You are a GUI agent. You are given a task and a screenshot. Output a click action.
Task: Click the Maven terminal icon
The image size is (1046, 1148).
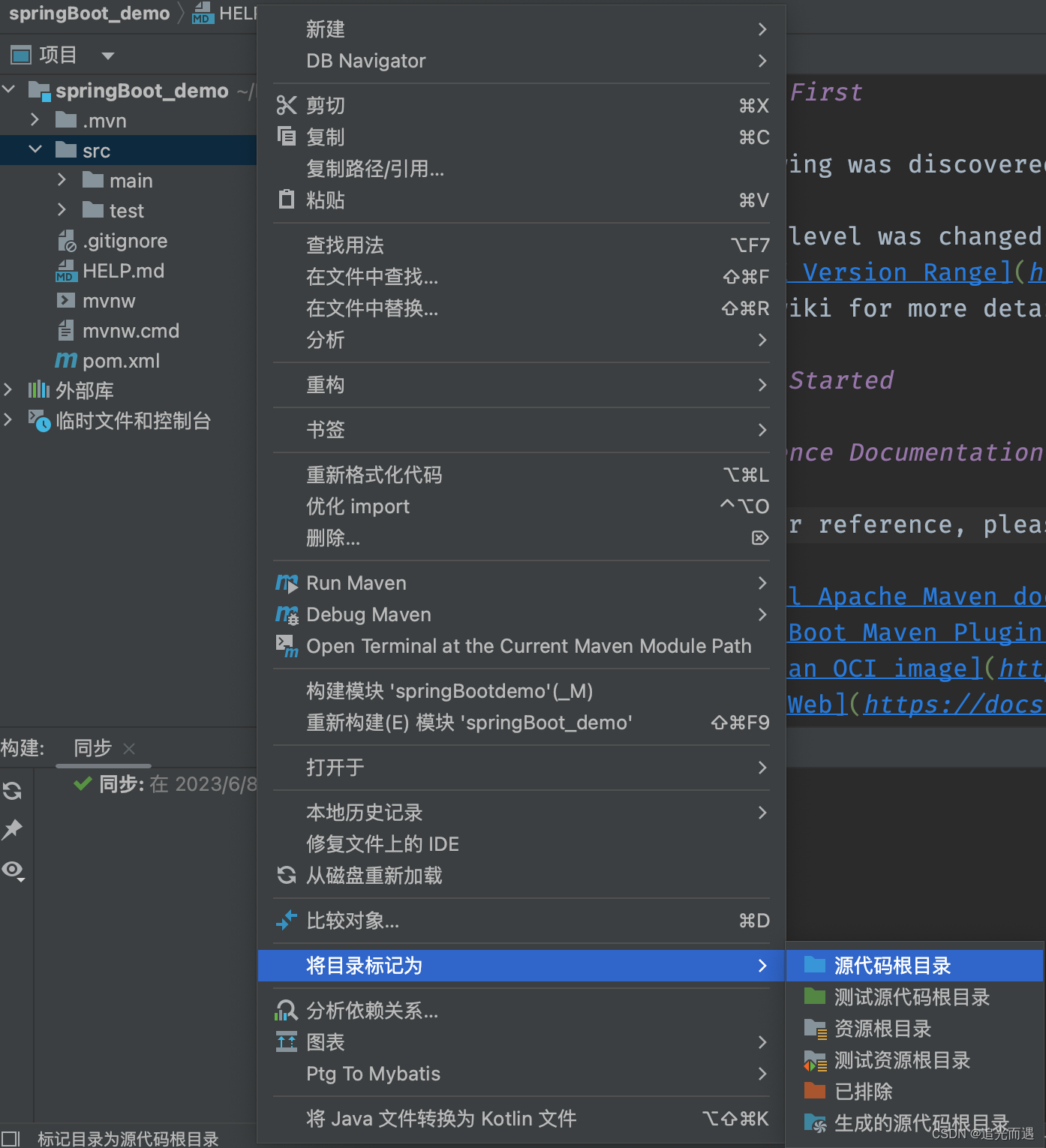pyautogui.click(x=287, y=646)
